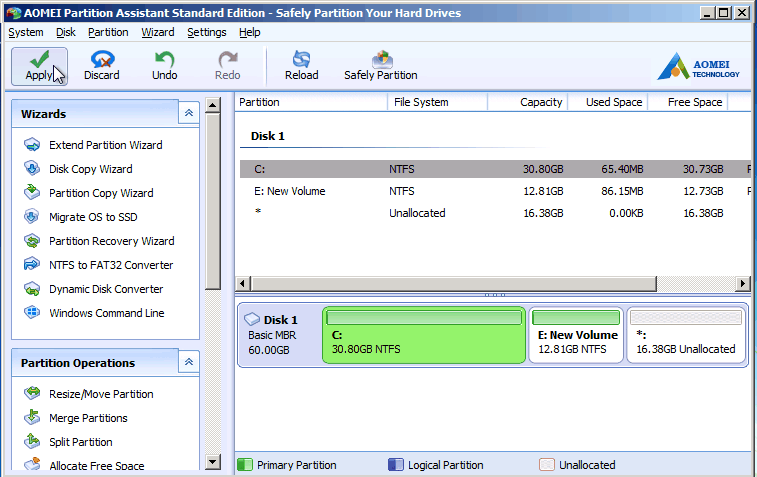Click Dynamic Disk Converter icon
The width and height of the screenshot is (757, 477).
click(32, 288)
